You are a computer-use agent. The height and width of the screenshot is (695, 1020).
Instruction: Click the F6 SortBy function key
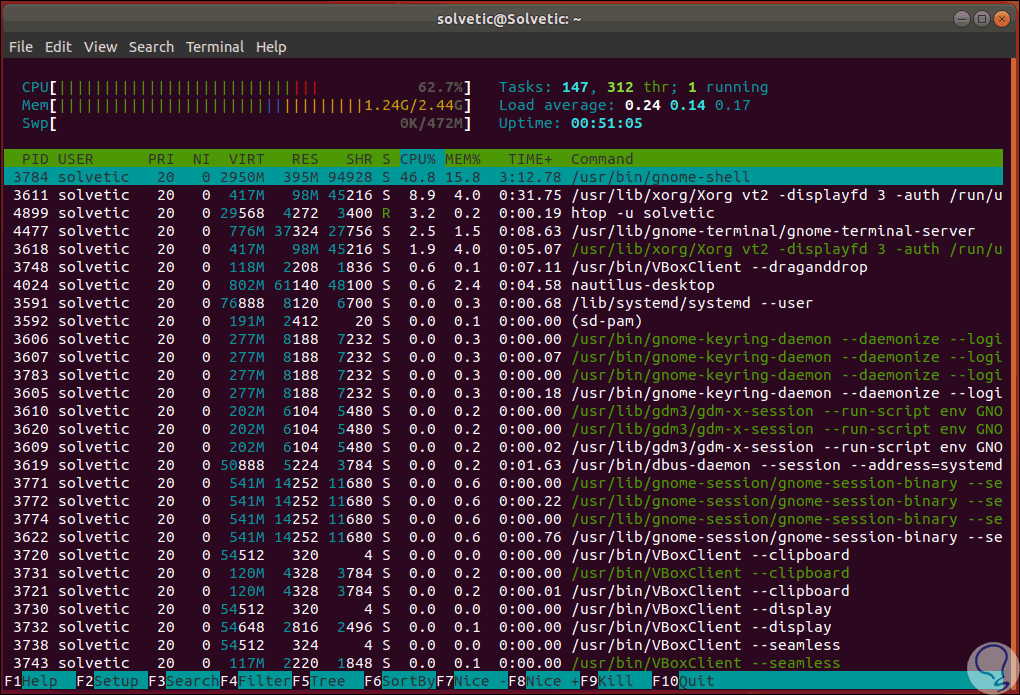(399, 681)
